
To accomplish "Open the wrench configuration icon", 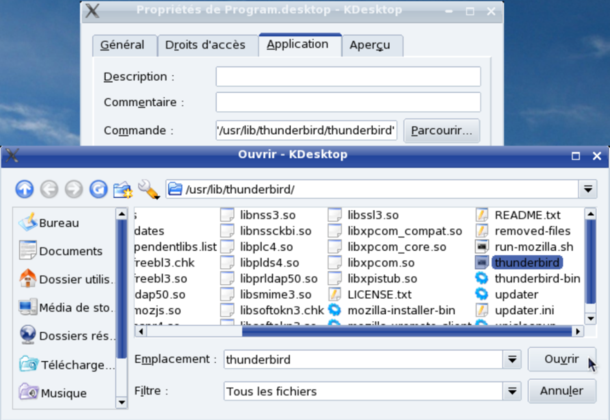I will [x=148, y=189].
